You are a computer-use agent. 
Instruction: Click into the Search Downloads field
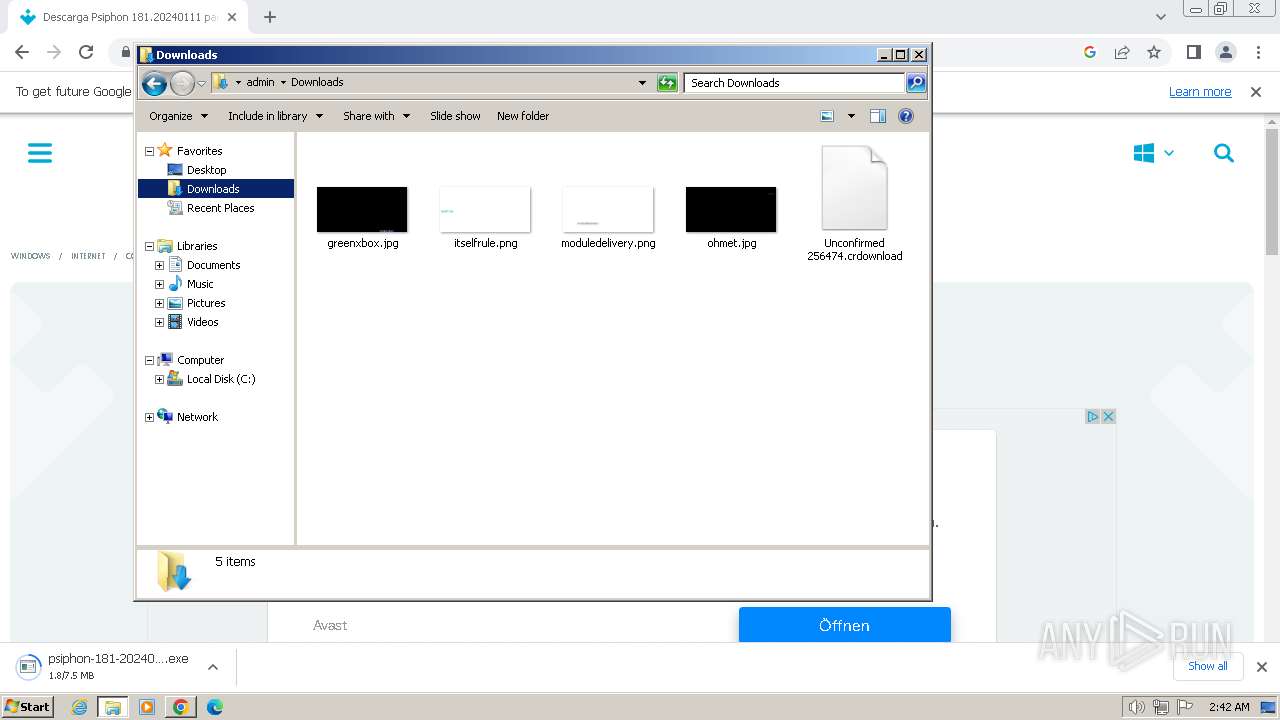[795, 83]
